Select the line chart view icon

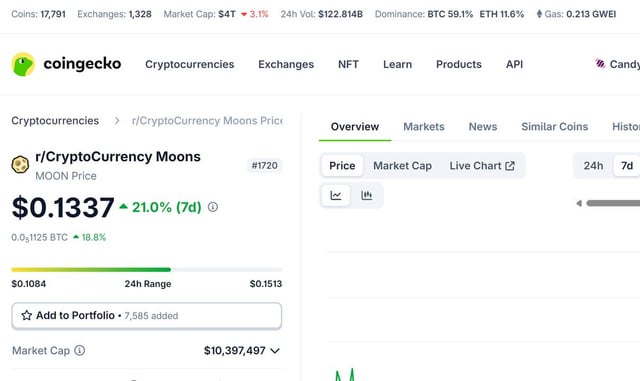[336, 195]
